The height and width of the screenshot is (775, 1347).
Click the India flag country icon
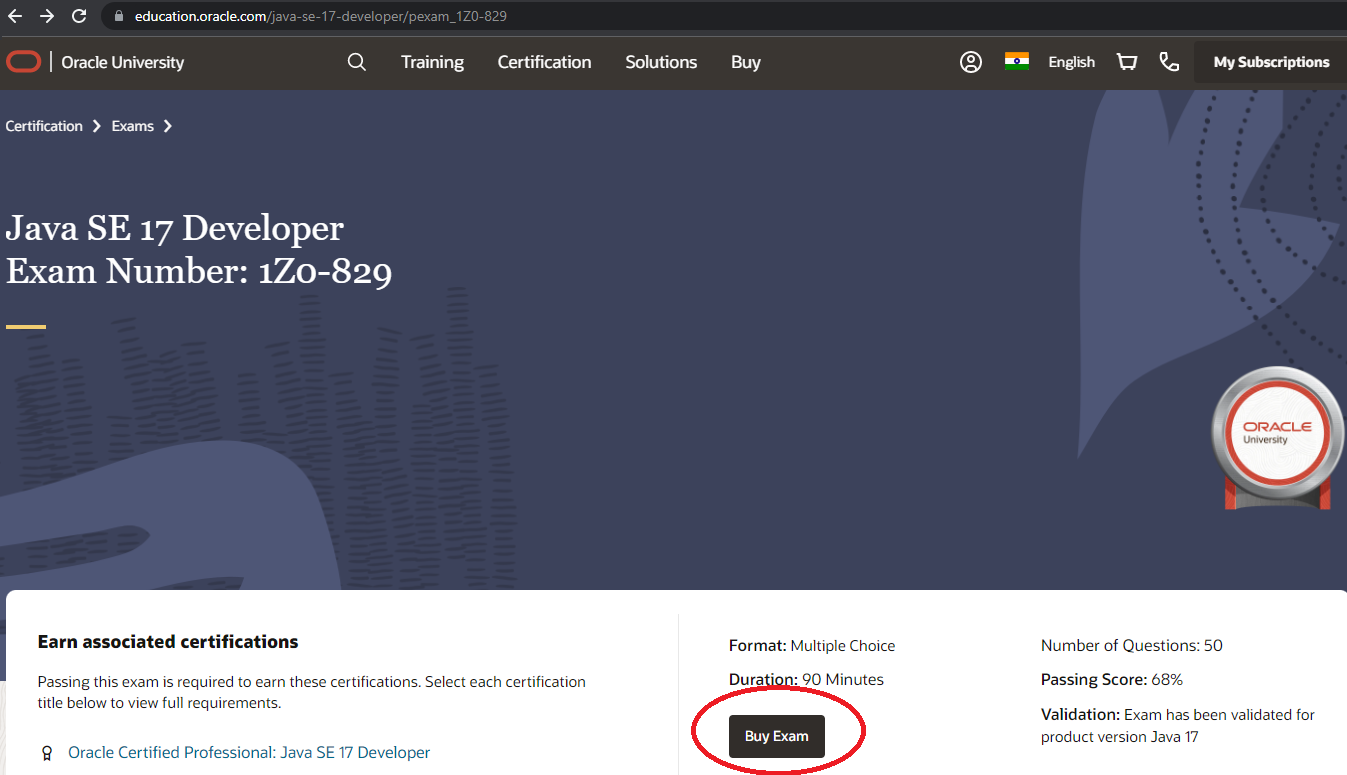point(1017,61)
